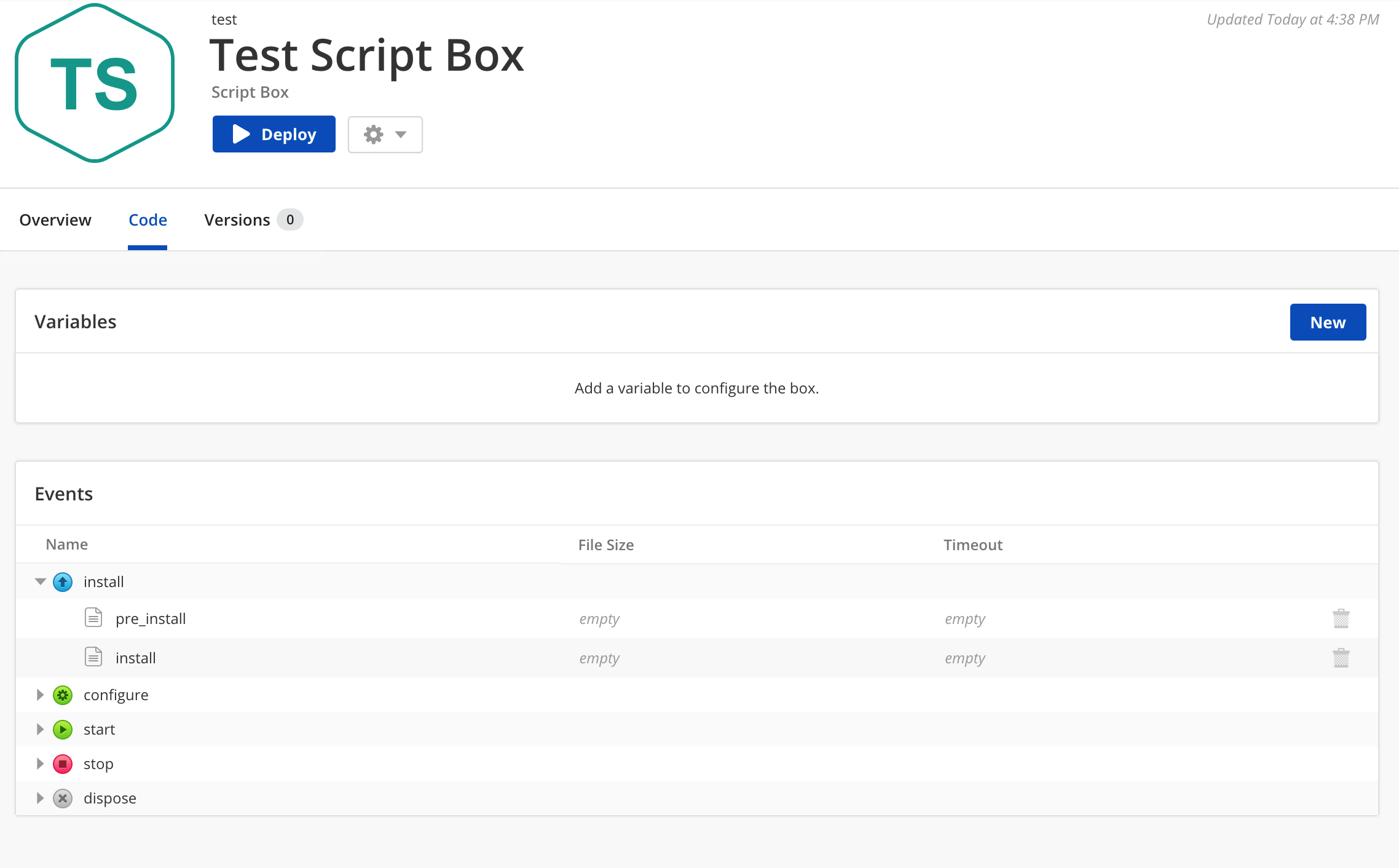Select the install script row name
This screenshot has width=1399, height=868.
(136, 658)
